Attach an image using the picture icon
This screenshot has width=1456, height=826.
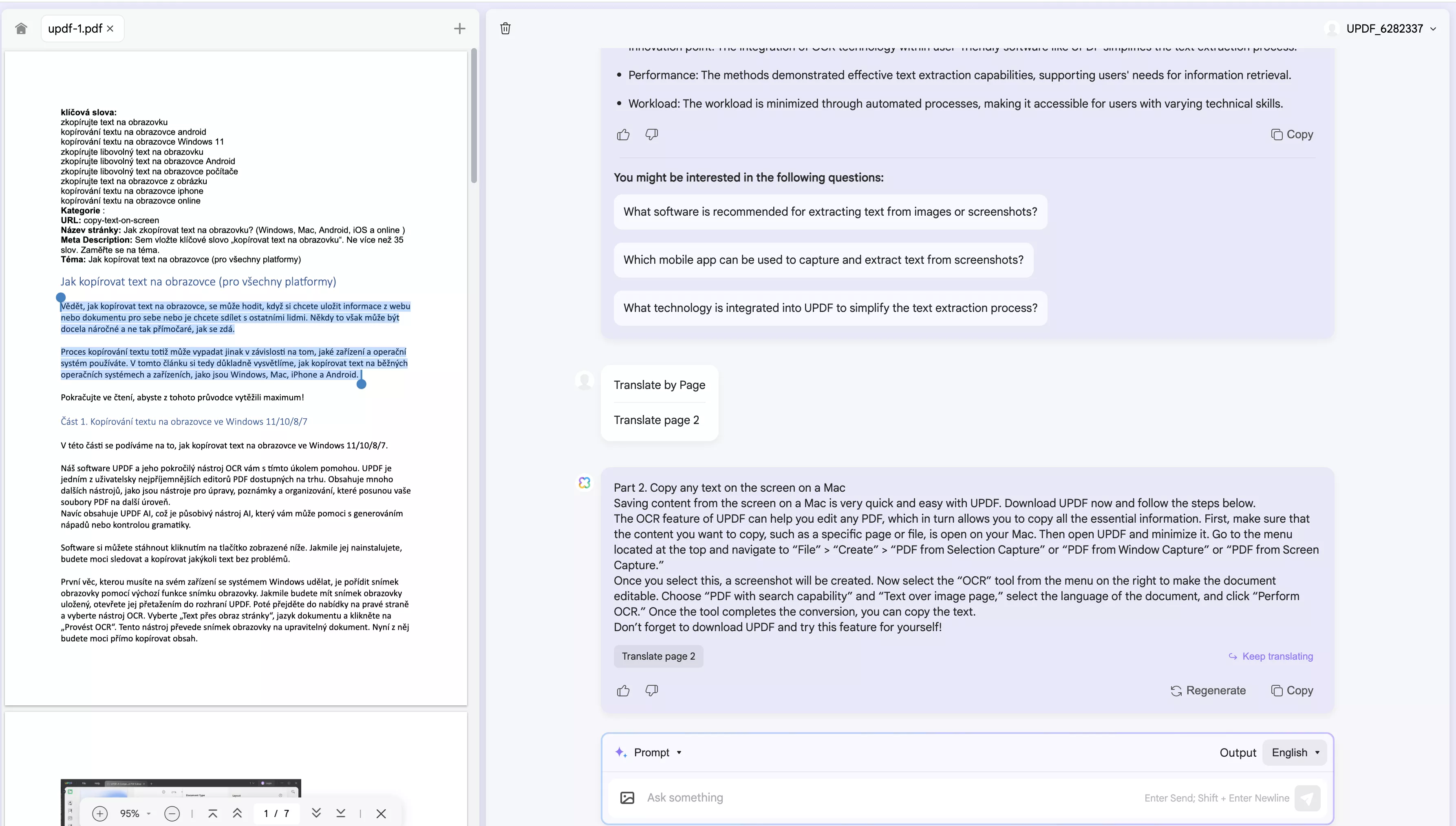(x=627, y=797)
